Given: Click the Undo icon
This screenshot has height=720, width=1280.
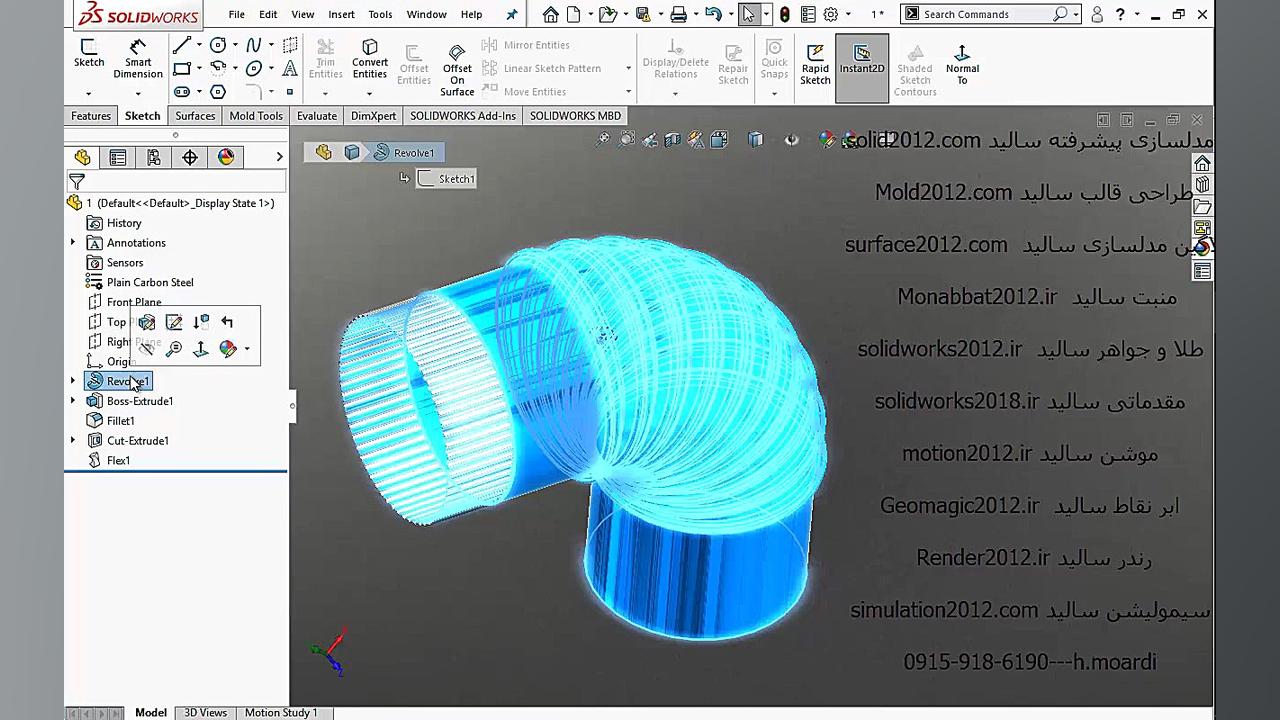Looking at the screenshot, I should coord(713,14).
